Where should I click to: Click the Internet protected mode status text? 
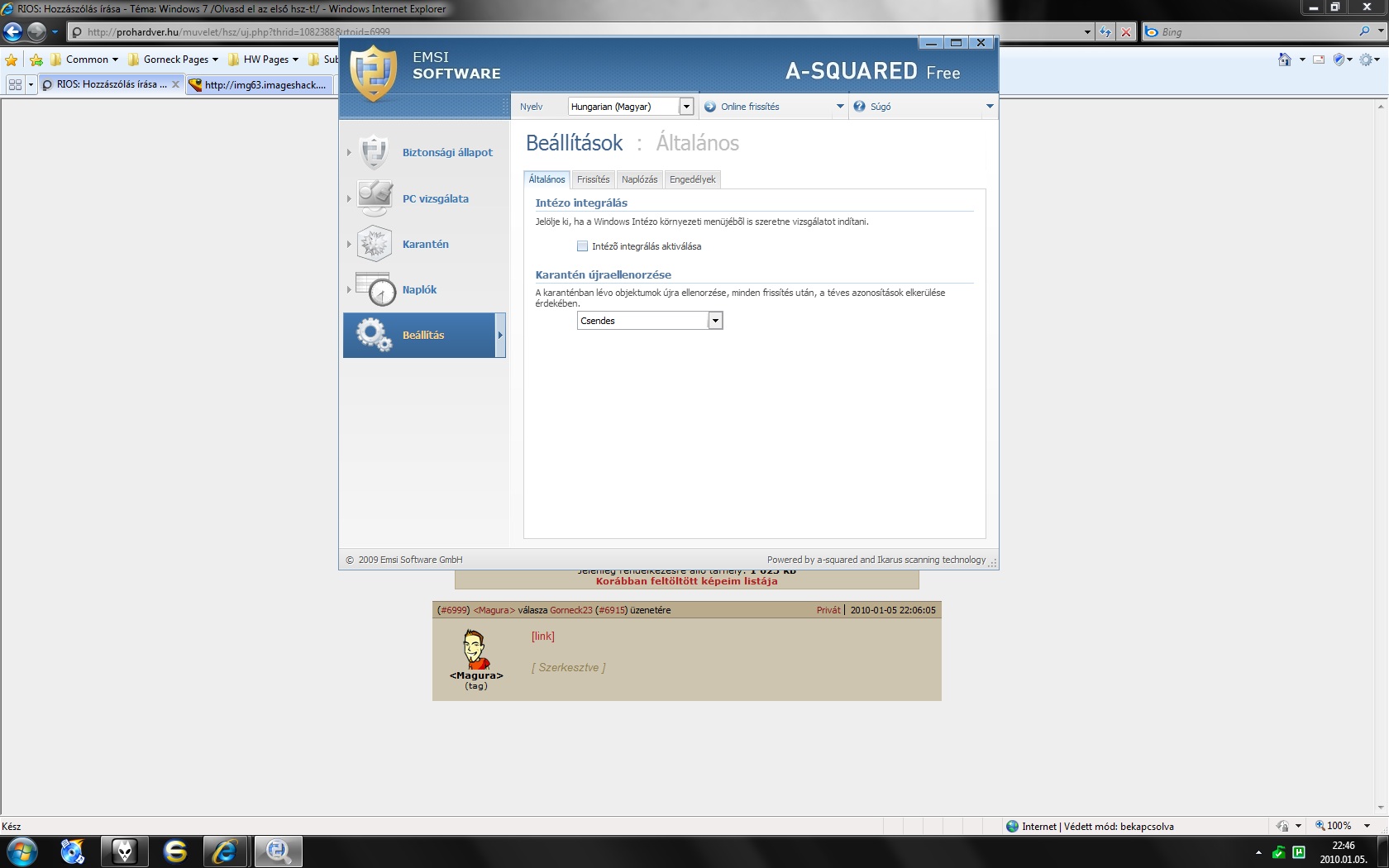click(1097, 826)
